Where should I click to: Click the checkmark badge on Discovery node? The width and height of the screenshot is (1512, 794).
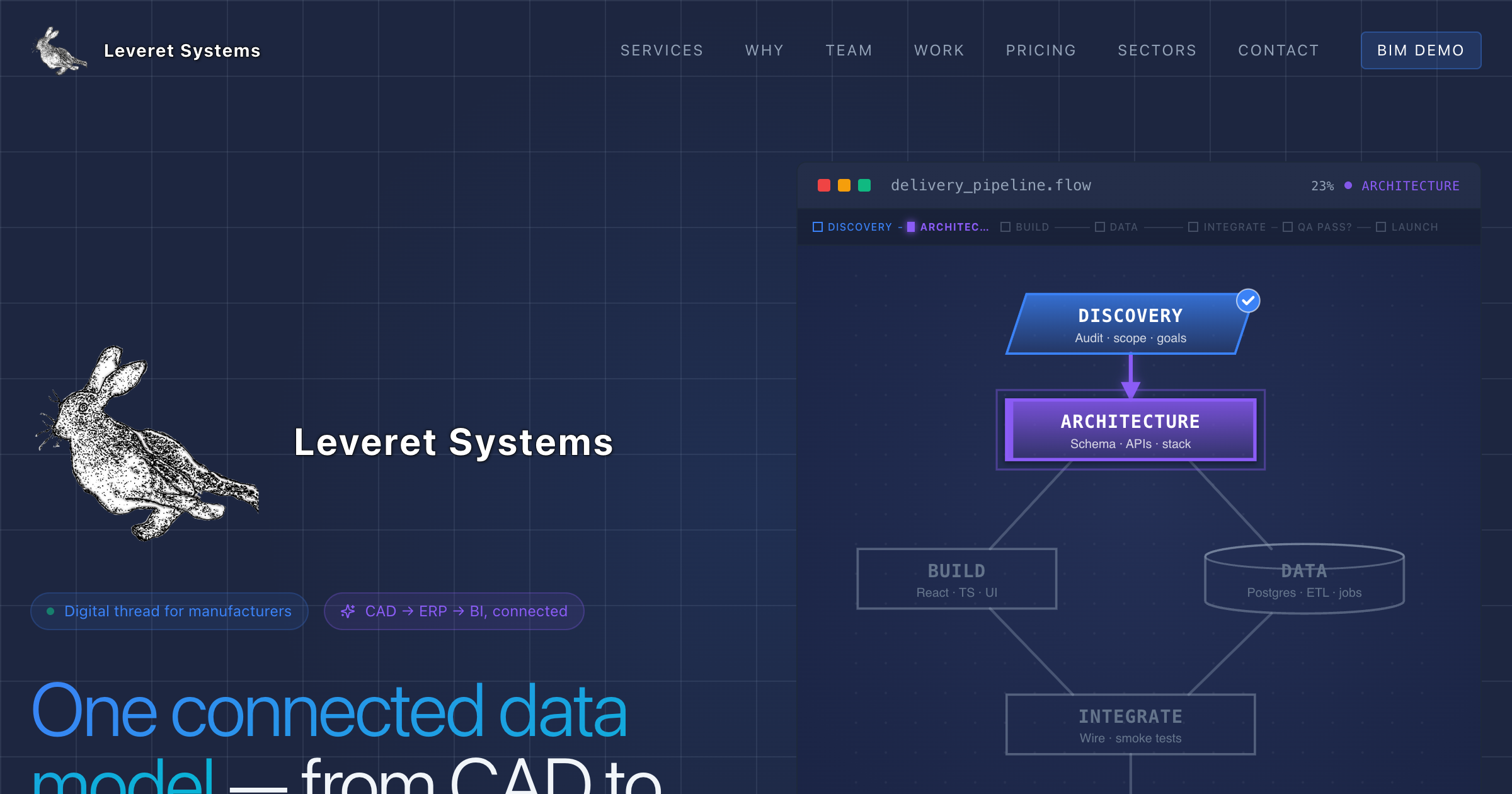(1248, 301)
